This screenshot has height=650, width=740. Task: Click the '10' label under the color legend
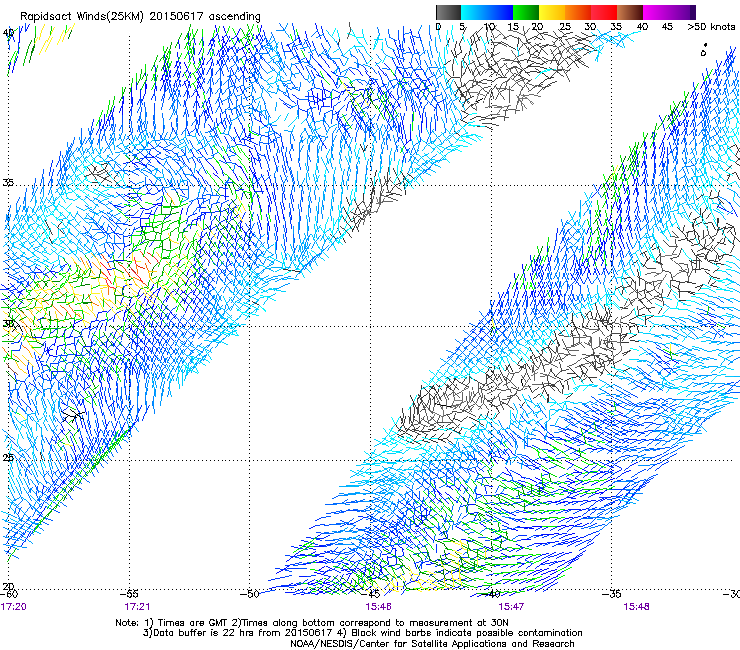click(x=489, y=27)
